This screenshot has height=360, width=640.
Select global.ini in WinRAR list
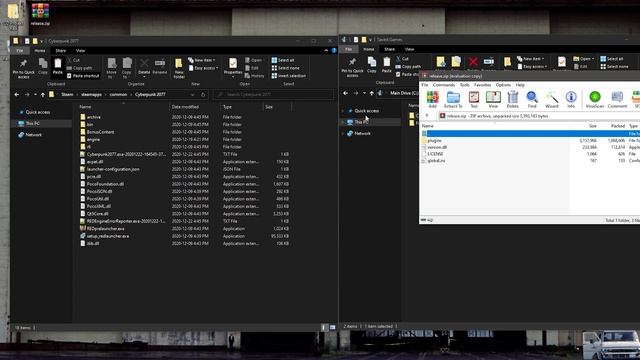tap(436, 161)
